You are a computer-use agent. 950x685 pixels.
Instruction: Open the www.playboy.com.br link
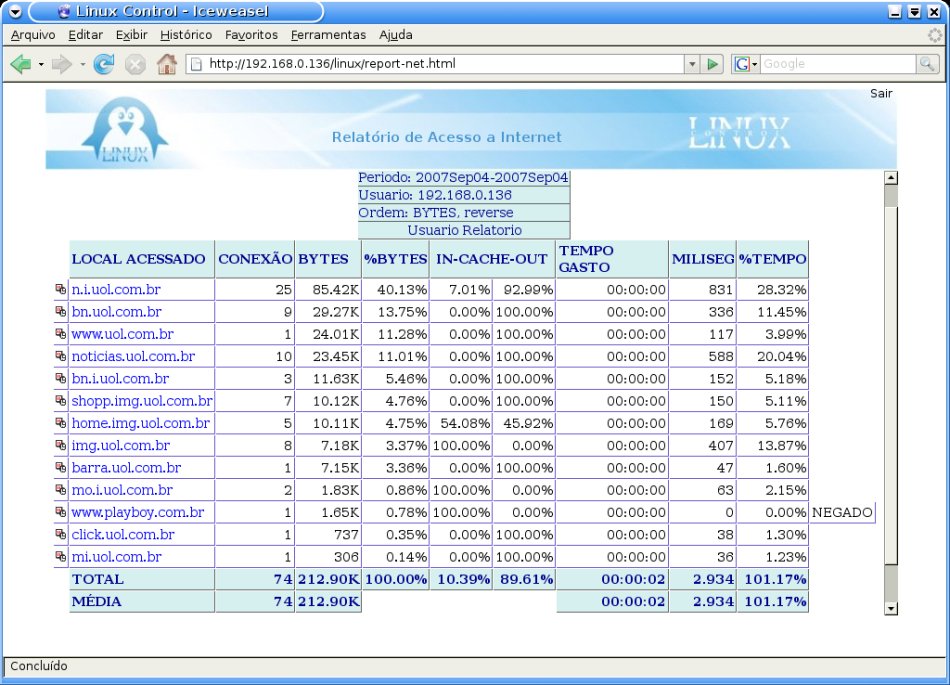(138, 512)
